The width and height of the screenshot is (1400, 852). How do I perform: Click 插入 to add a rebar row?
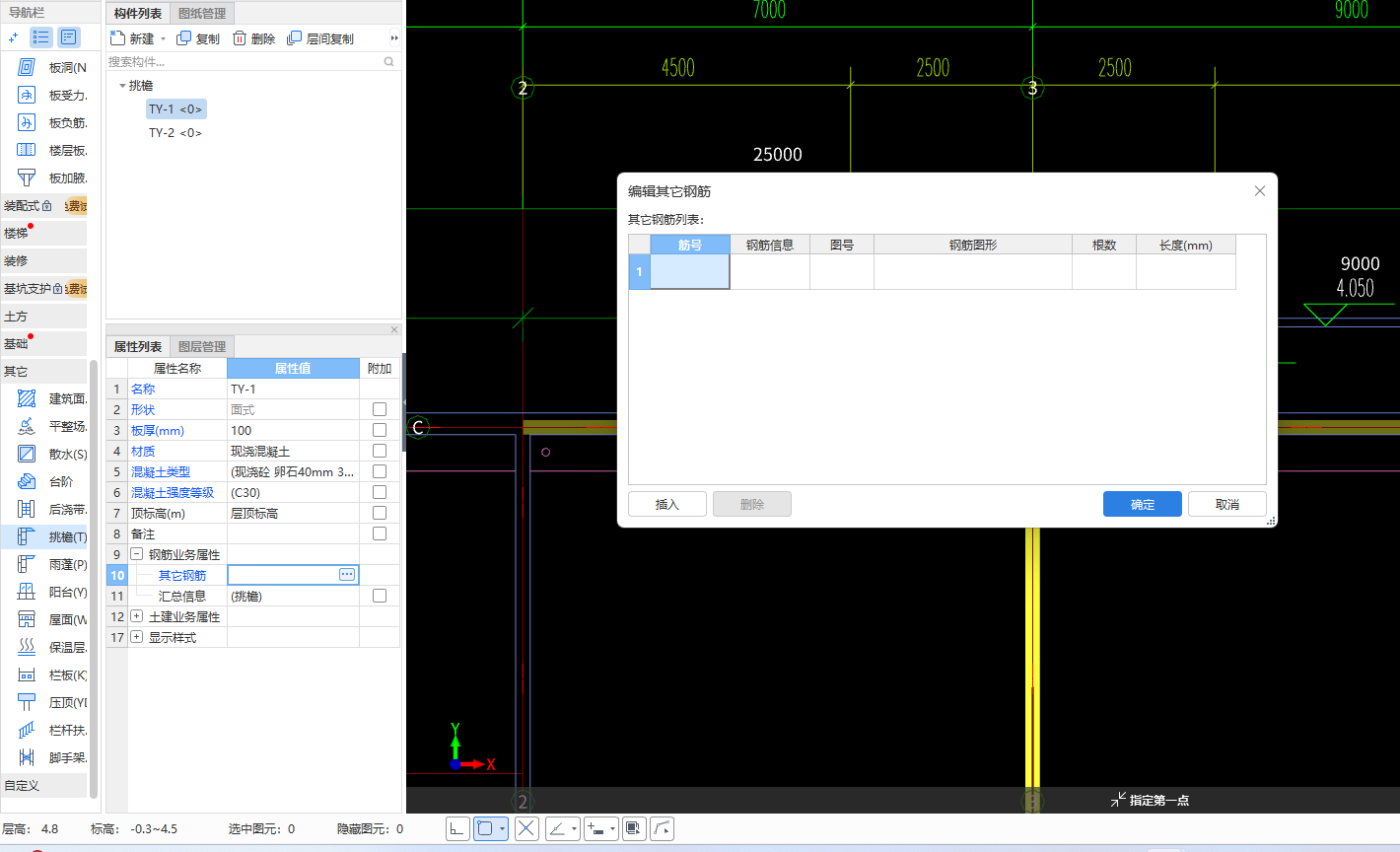(667, 504)
